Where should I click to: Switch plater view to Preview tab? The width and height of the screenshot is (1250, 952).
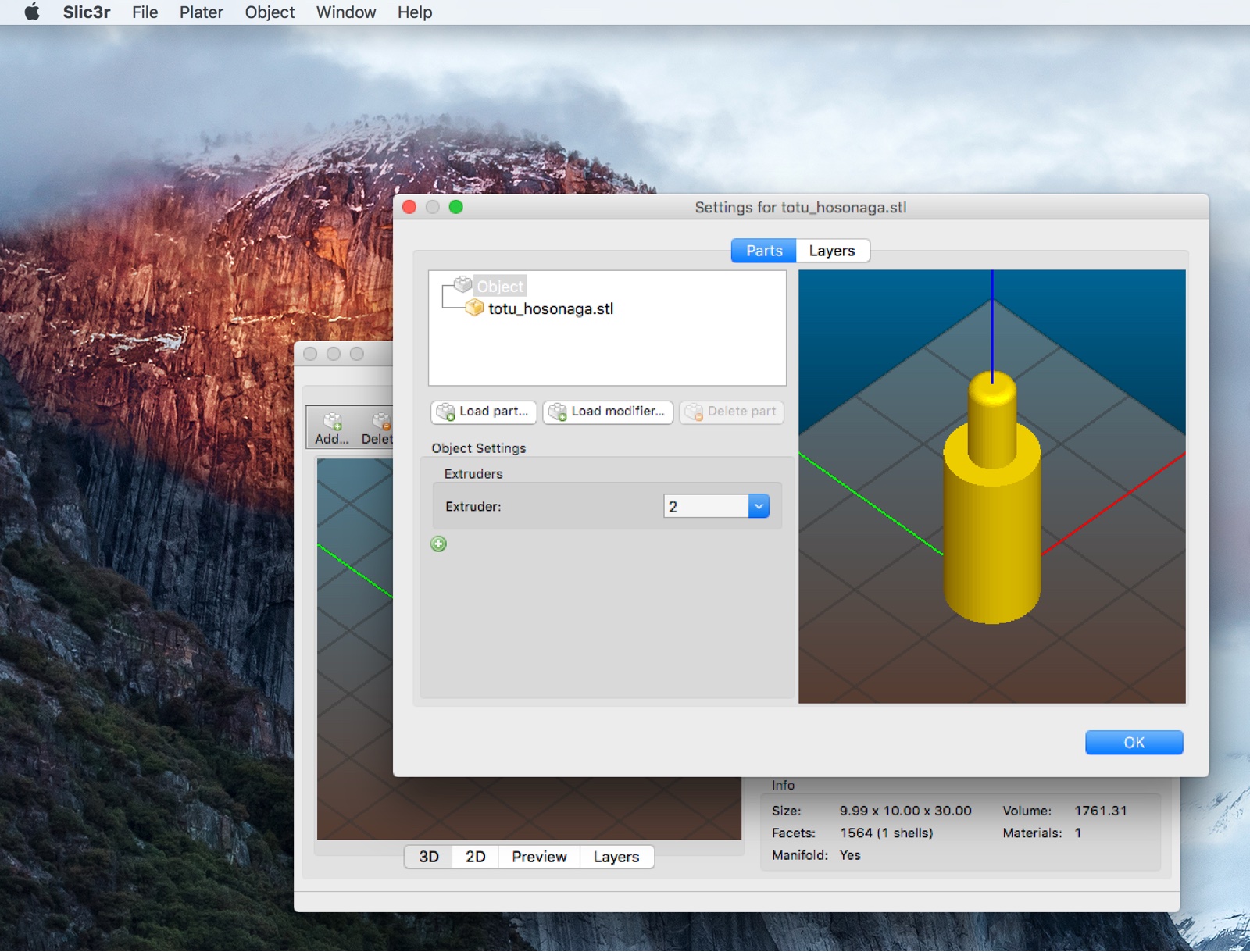[x=539, y=857]
